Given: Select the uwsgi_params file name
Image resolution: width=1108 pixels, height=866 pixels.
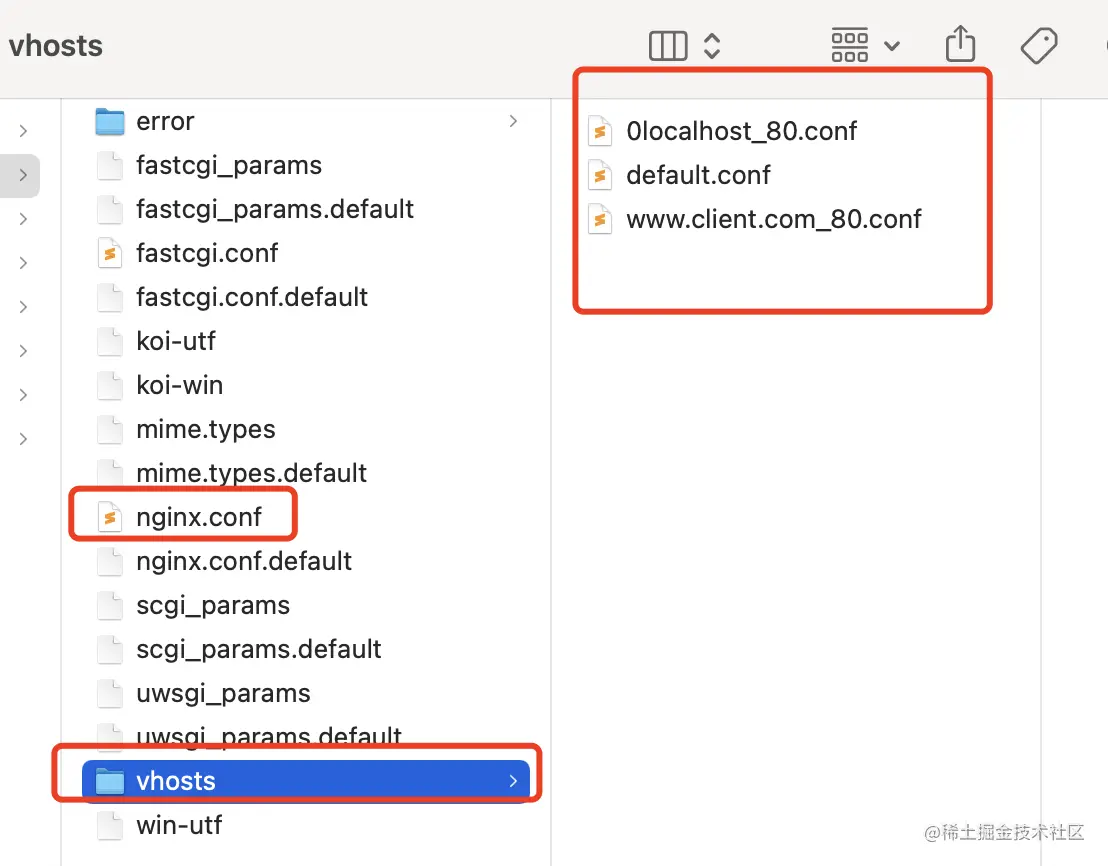Looking at the screenshot, I should [223, 693].
